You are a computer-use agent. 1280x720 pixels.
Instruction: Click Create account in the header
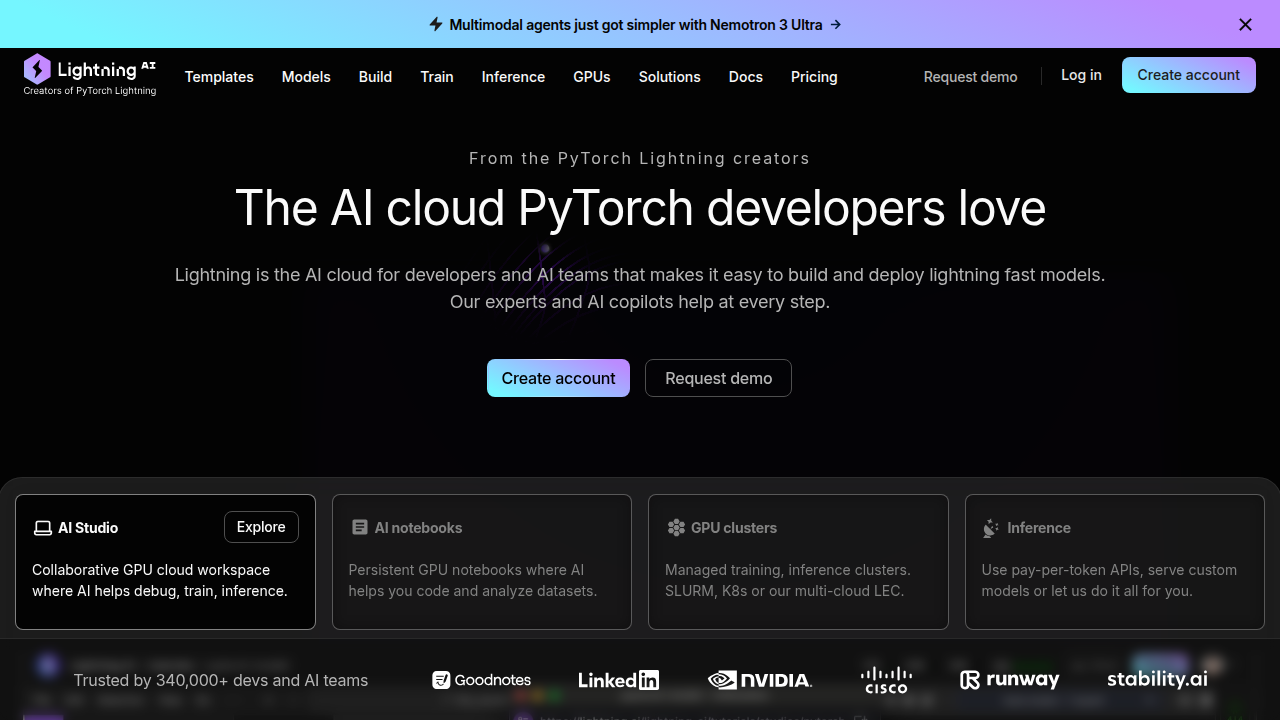(x=1189, y=75)
